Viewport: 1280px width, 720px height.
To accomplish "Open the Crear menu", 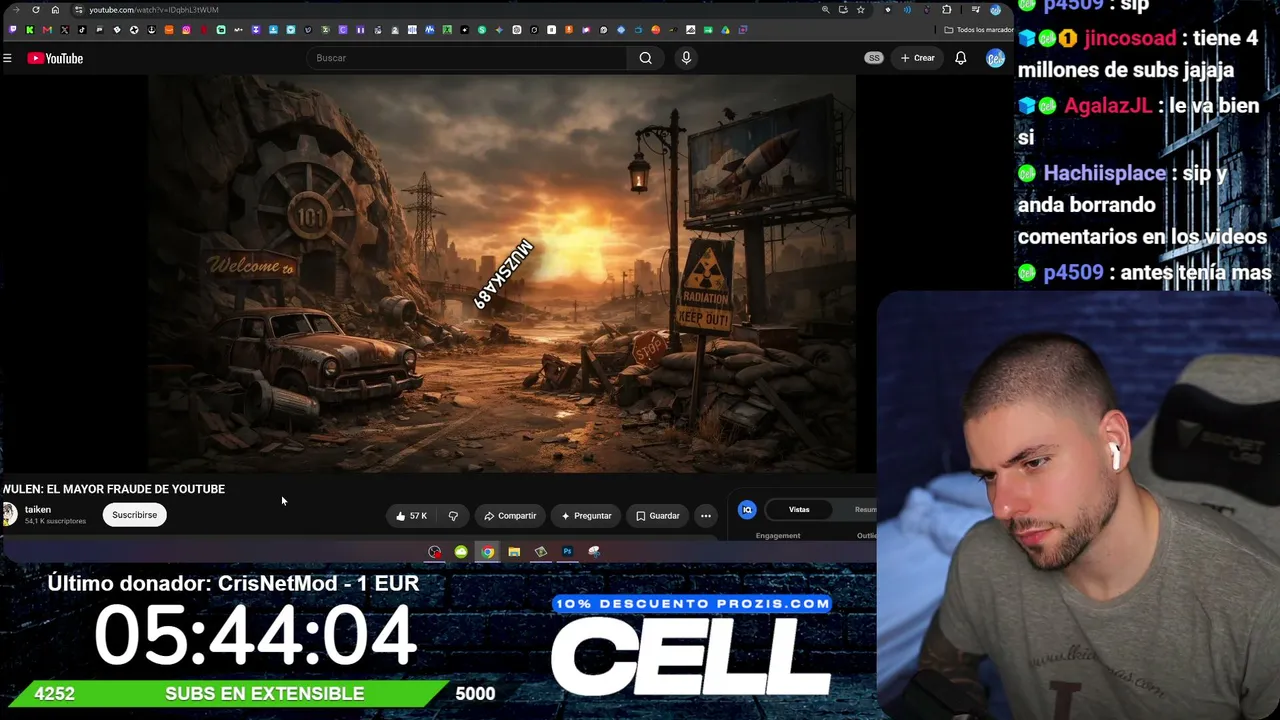I will 917,58.
